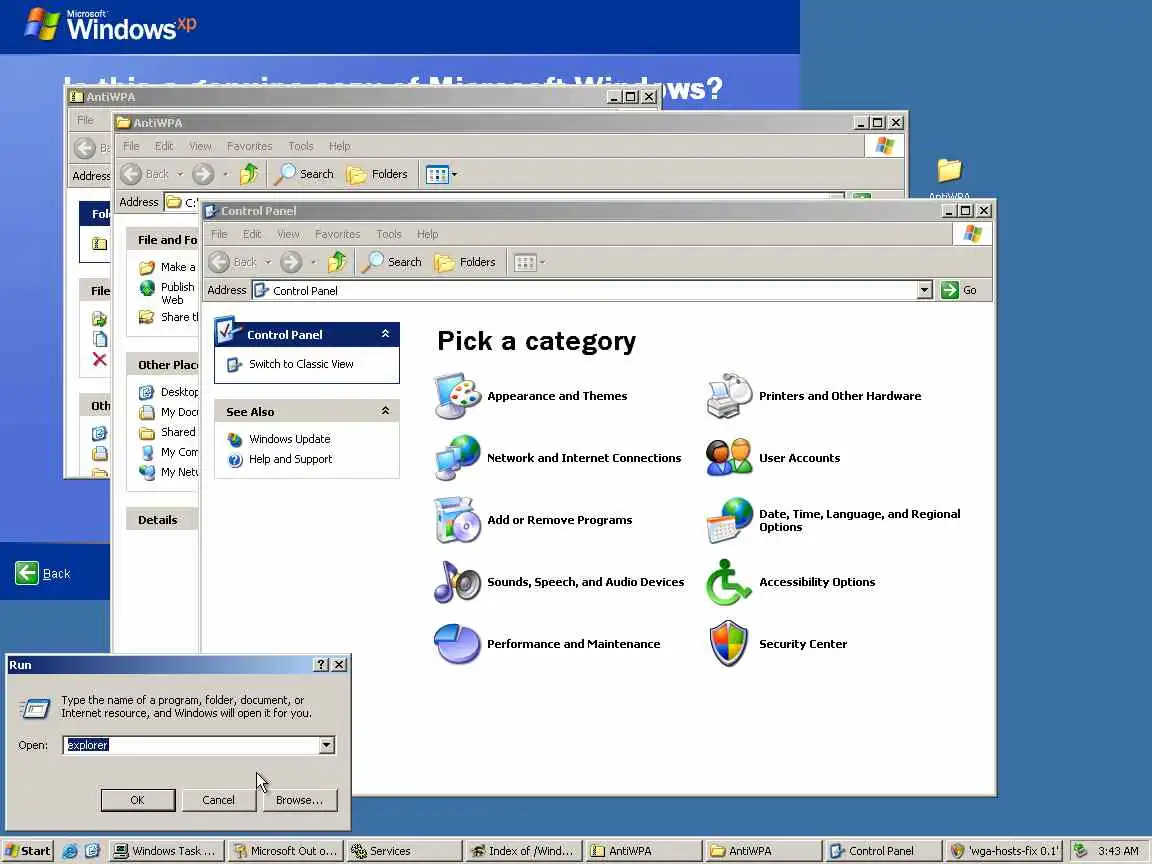The width and height of the screenshot is (1152, 864).
Task: Open Help menu in AntiWPA folder window
Action: point(339,146)
